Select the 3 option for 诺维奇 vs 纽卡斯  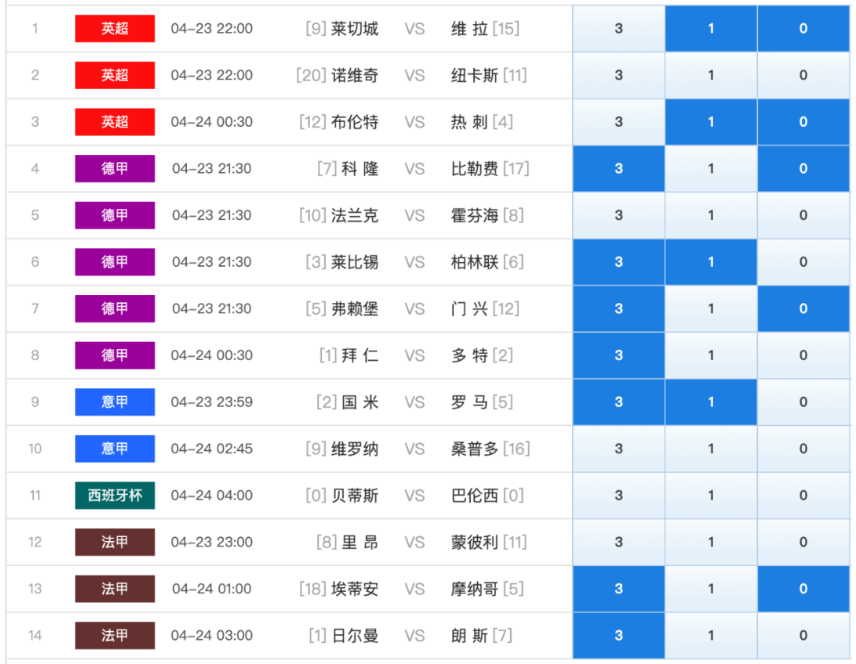[619, 75]
